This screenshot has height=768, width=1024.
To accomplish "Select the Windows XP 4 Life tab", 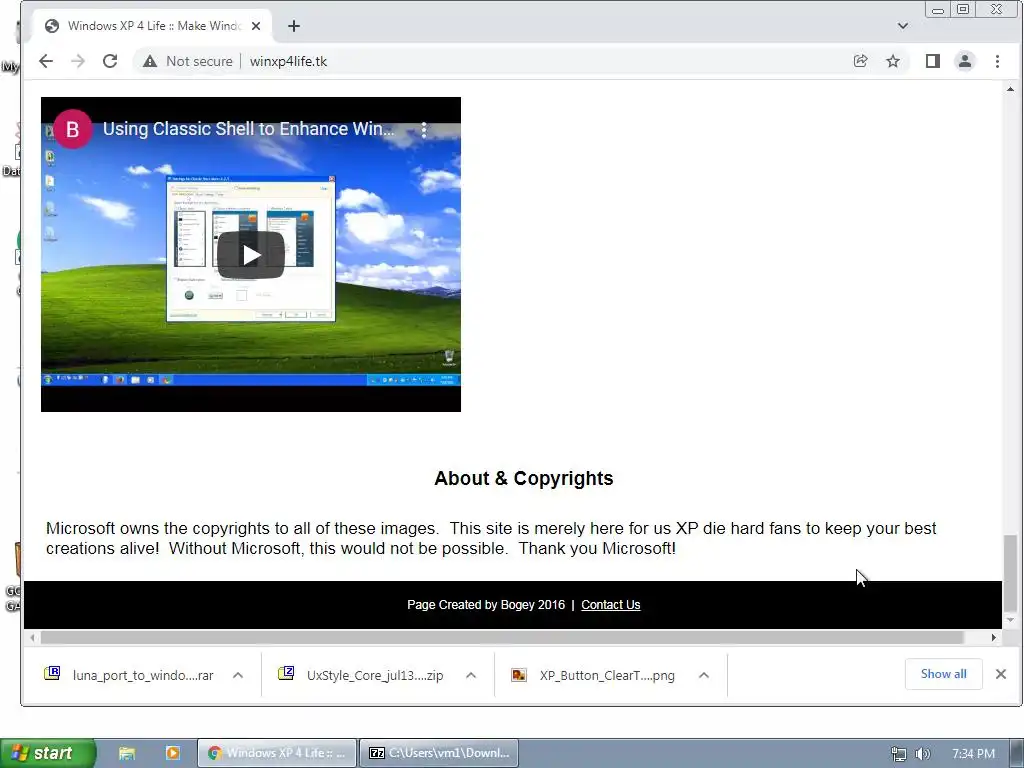I will tap(152, 26).
